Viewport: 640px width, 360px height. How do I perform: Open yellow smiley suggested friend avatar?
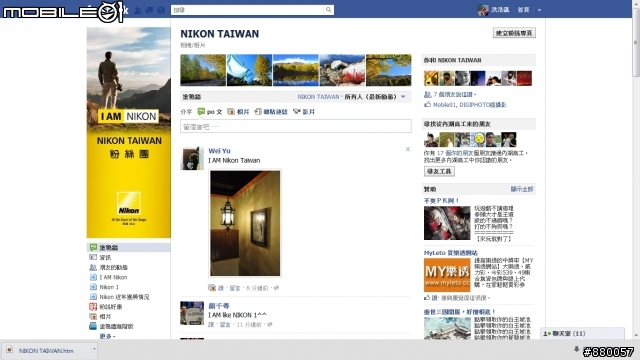[478, 140]
